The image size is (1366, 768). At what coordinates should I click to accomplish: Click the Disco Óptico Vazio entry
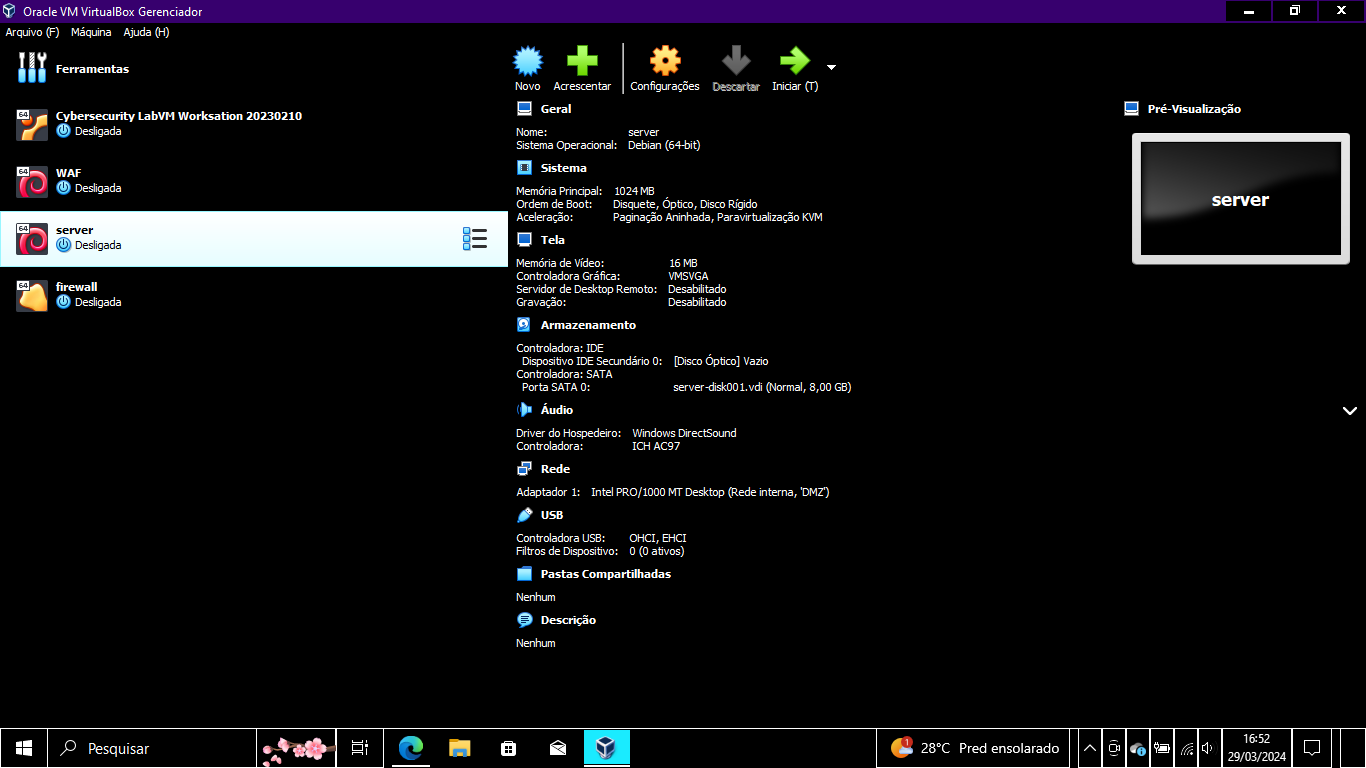(x=721, y=361)
